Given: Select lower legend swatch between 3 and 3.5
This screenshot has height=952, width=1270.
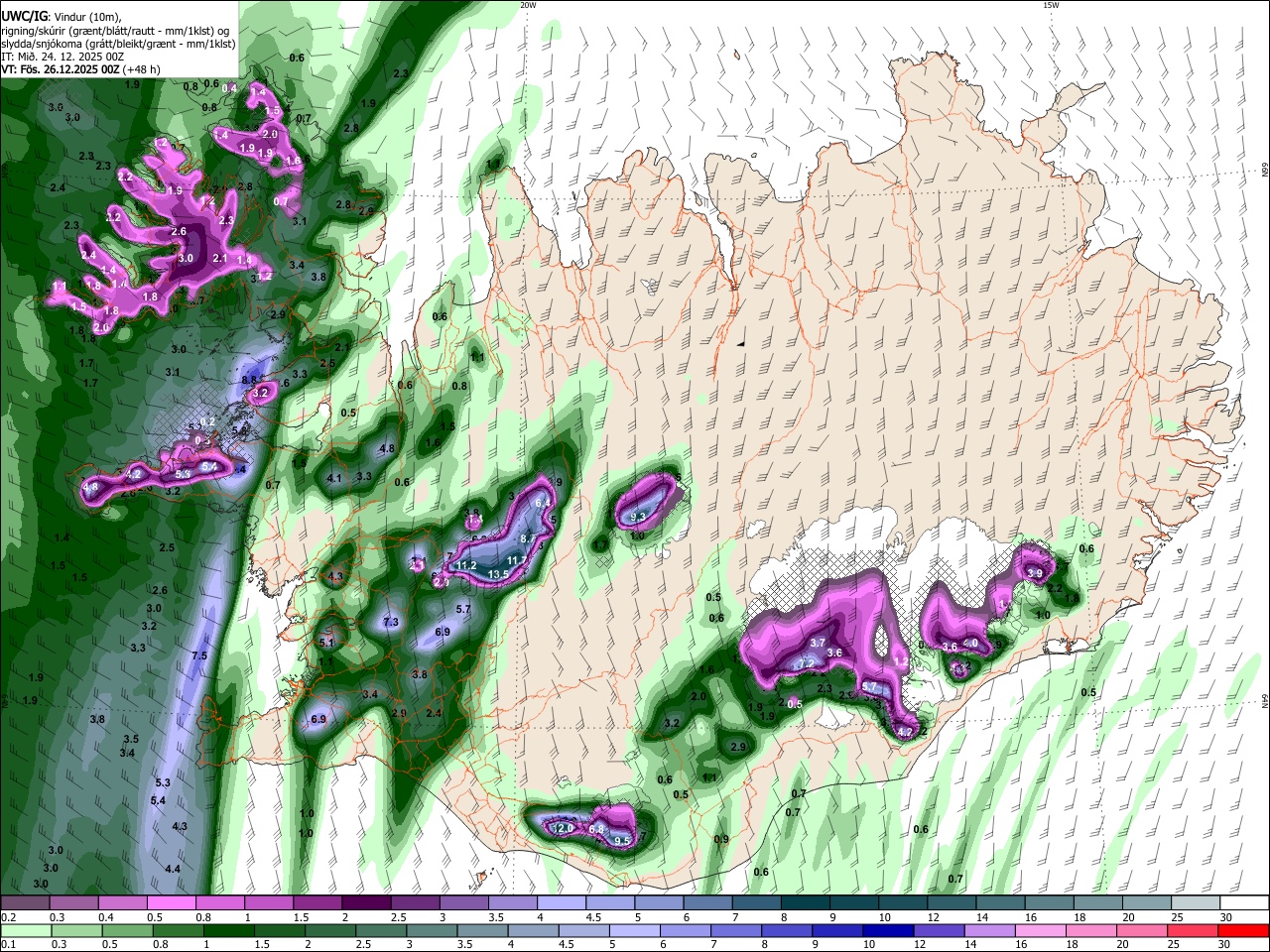Looking at the screenshot, I should click(432, 930).
